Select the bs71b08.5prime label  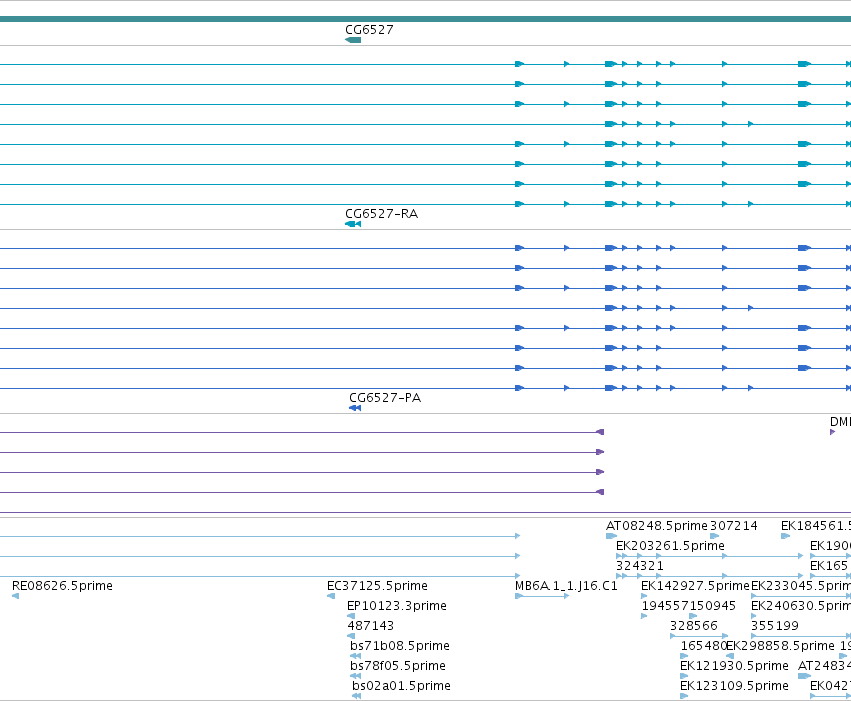click(x=400, y=646)
